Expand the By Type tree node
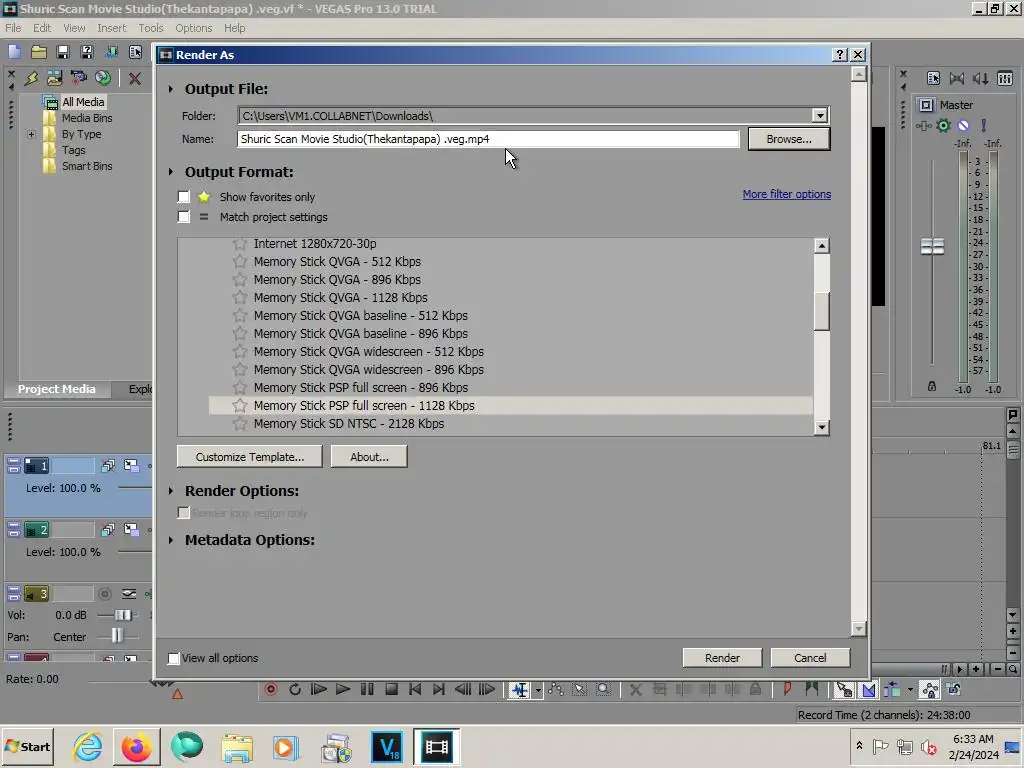Screen dimensions: 1024x768 [31, 135]
